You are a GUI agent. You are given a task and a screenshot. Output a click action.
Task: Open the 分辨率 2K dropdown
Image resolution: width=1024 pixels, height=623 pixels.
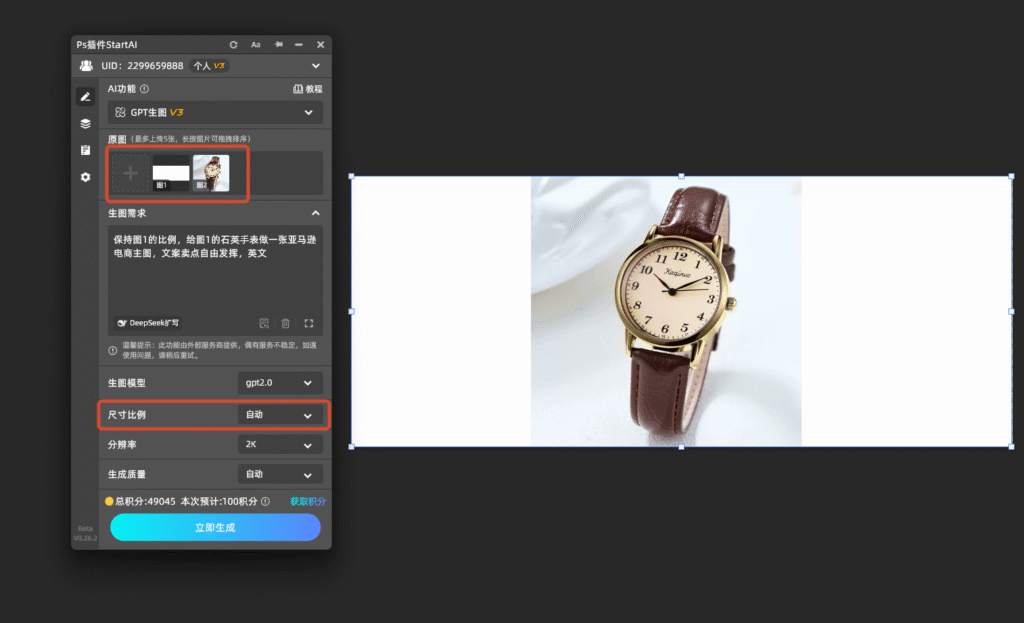pyautogui.click(x=280, y=445)
